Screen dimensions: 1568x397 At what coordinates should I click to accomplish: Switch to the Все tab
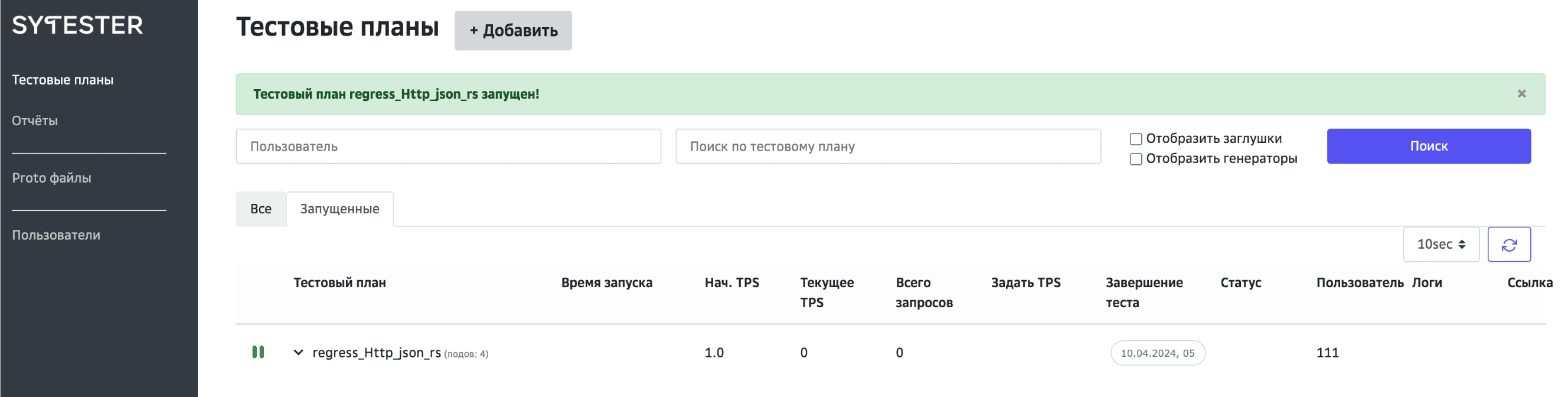point(260,208)
